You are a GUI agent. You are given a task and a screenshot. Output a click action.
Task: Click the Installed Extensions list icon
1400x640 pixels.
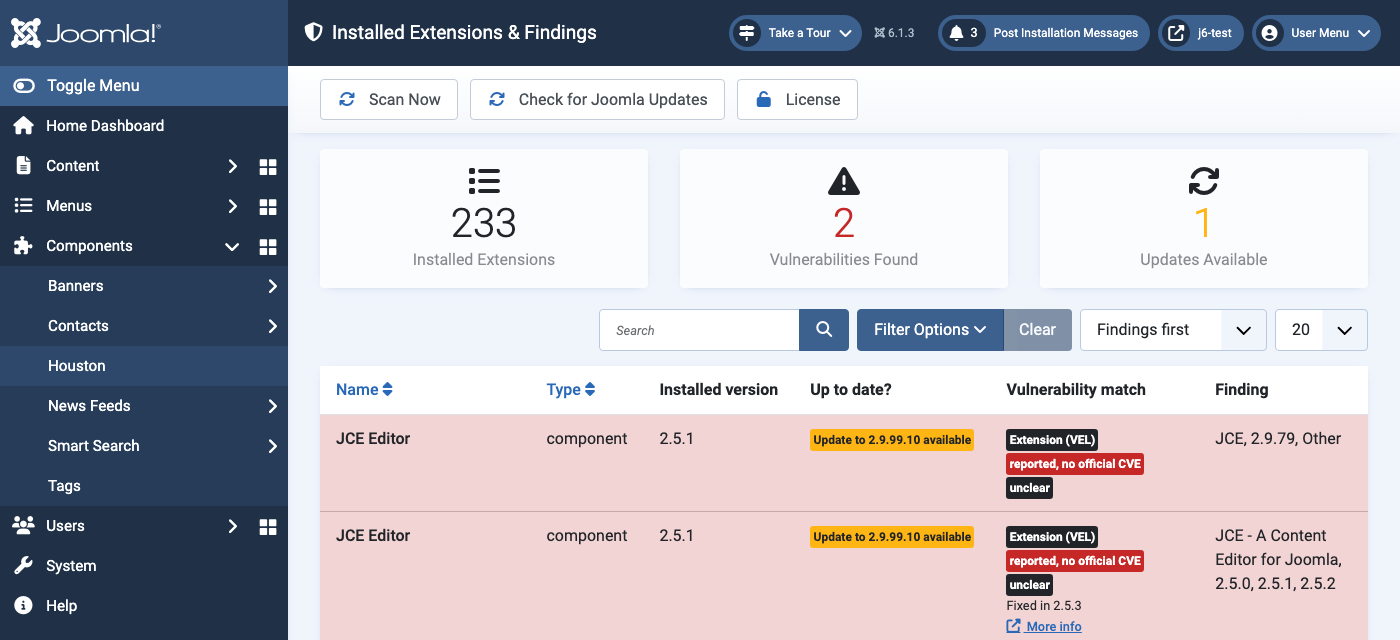(x=484, y=181)
